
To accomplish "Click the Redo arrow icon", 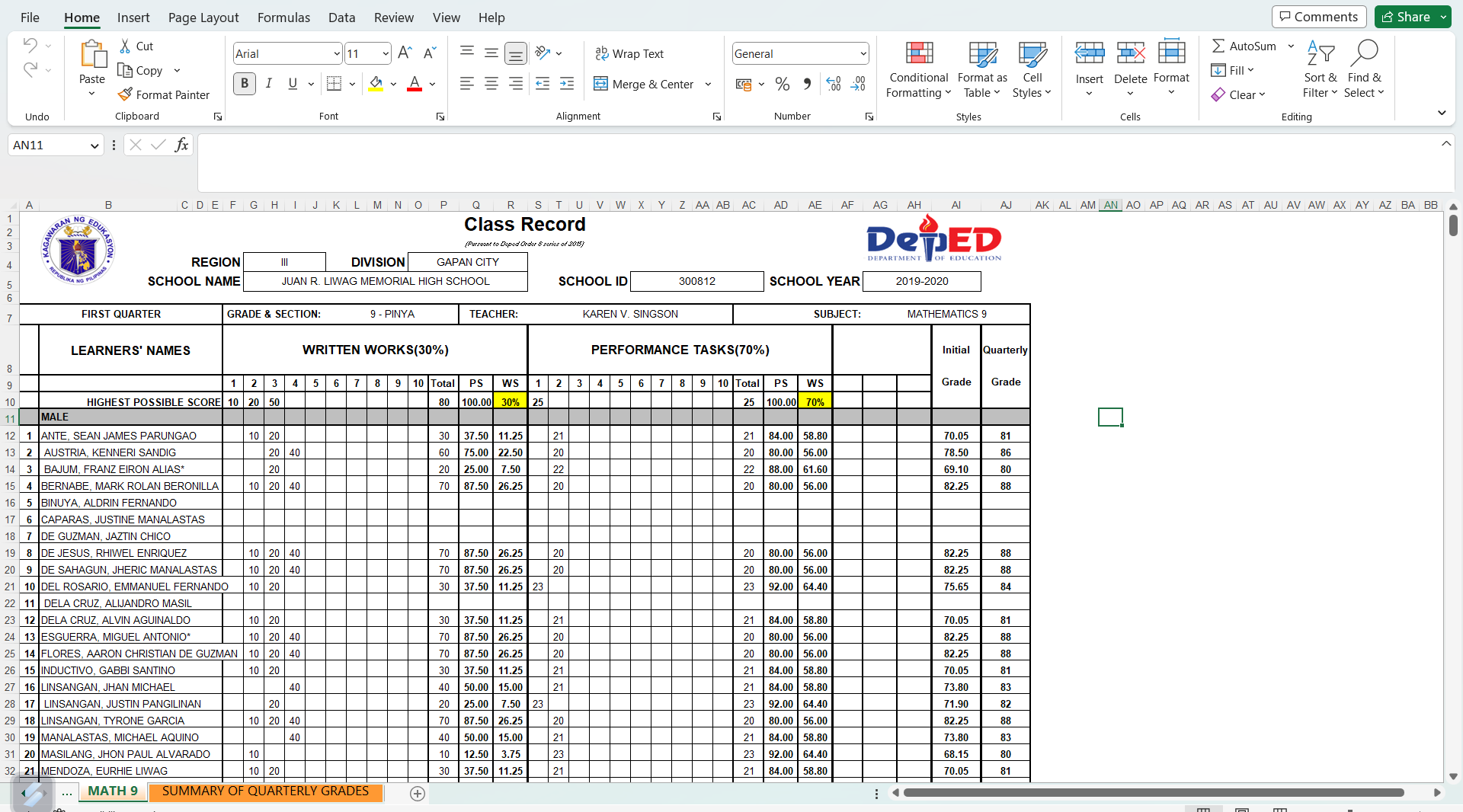I will point(30,70).
